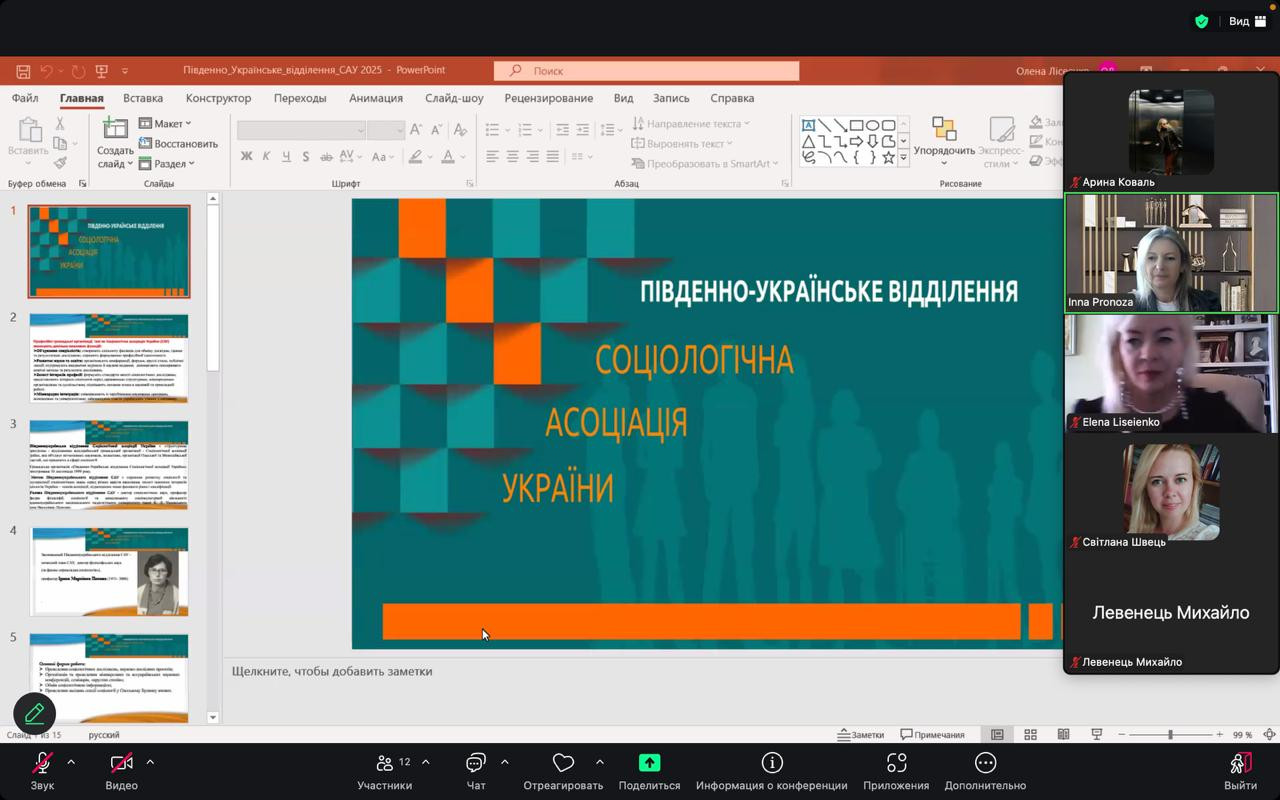Open the Apps icon in Zoom toolbar
Screen dimensions: 1280x800
(896, 764)
